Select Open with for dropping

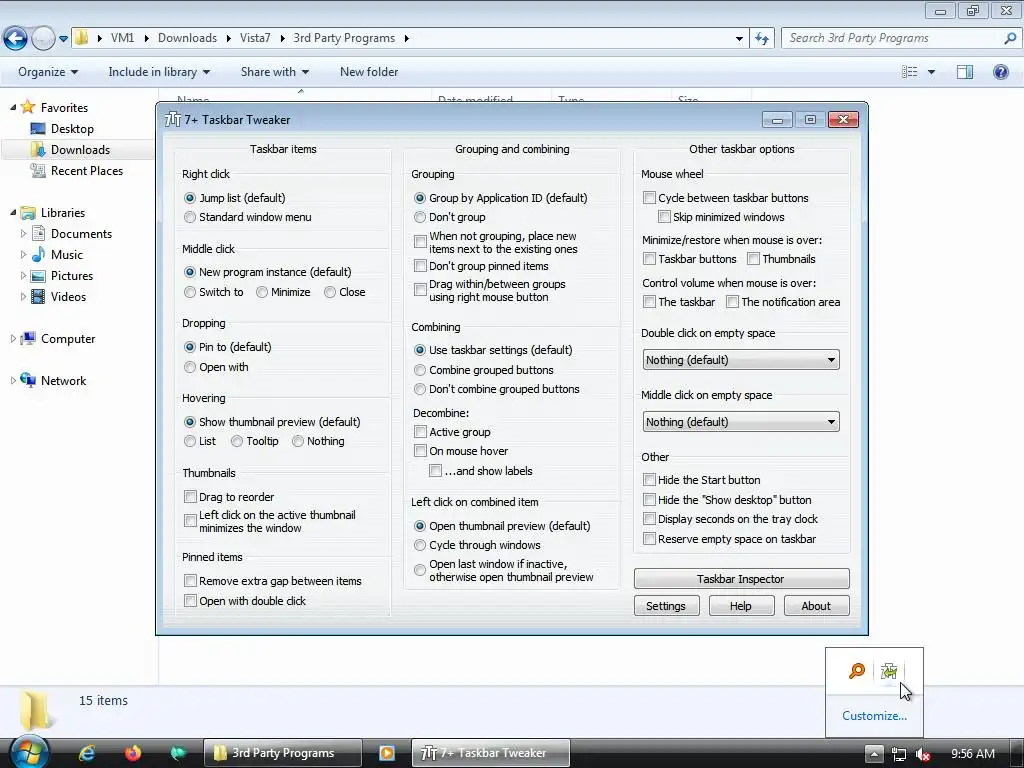[x=190, y=367]
